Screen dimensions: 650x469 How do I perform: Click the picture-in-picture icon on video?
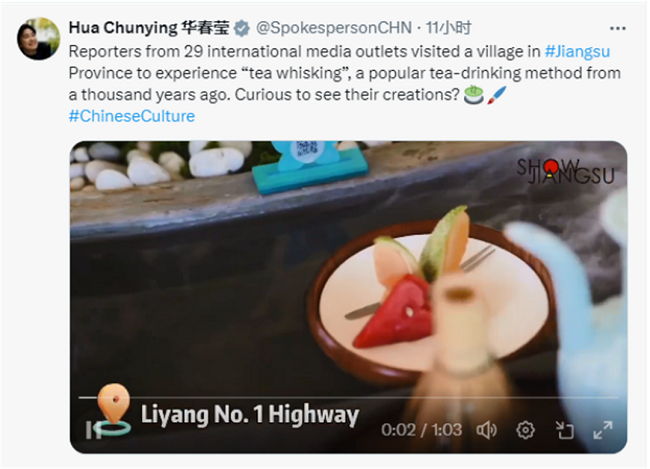click(564, 430)
